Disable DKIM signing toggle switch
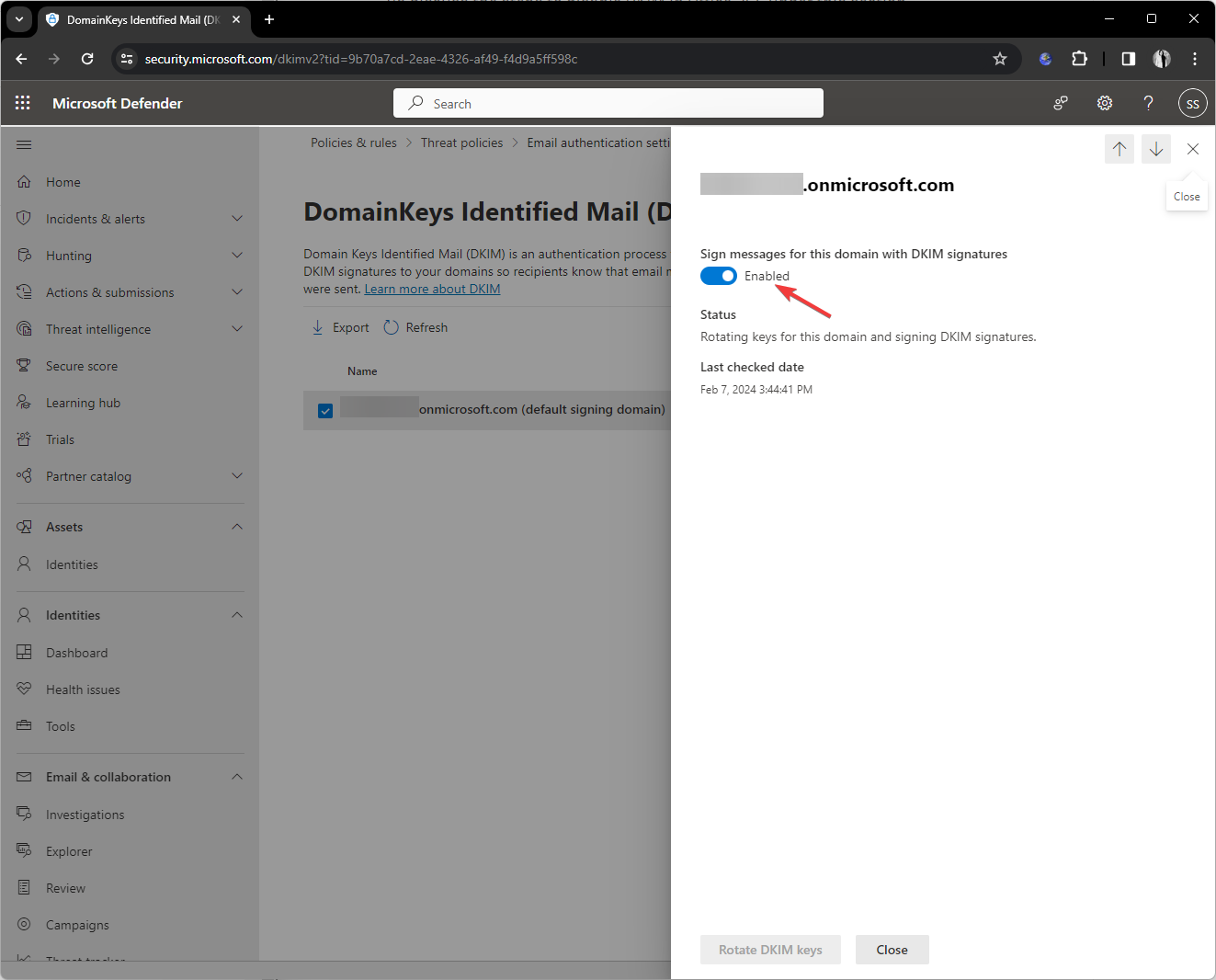The image size is (1216, 980). pos(719,276)
